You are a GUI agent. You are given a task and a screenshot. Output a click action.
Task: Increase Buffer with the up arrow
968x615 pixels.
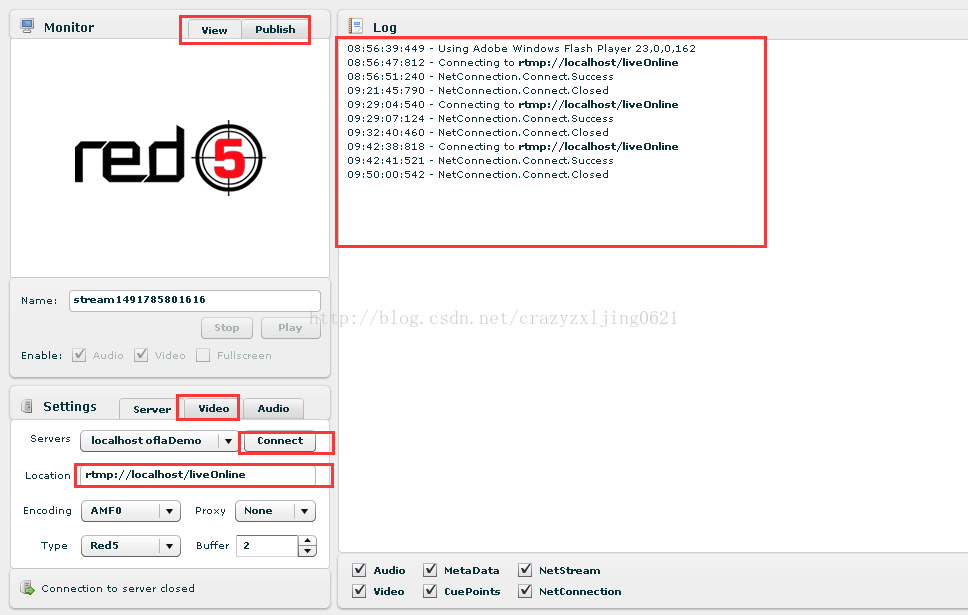coord(307,541)
